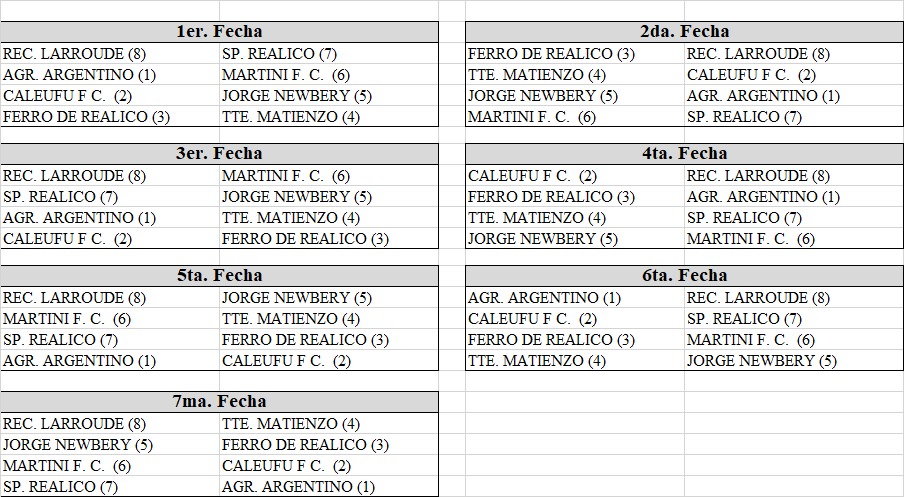Select AGR. ARGENTINO (1) in 4ta. Fecha
Image resolution: width=904 pixels, height=497 pixels.
(x=763, y=197)
